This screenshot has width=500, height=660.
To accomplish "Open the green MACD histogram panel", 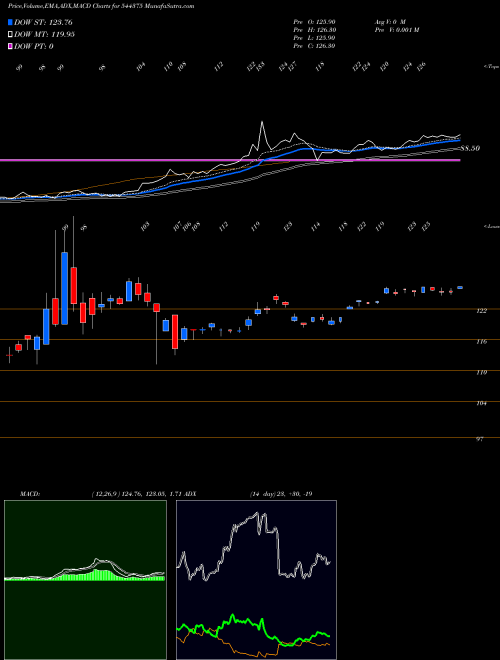I will [x=85, y=580].
